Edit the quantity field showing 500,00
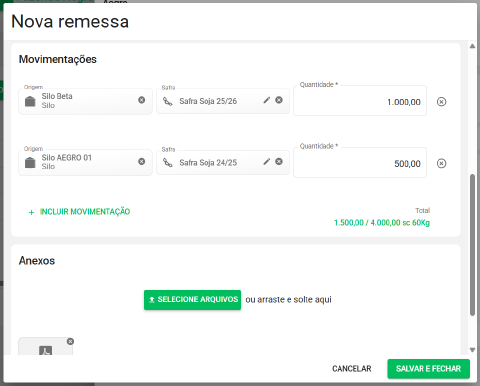 [x=360, y=163]
